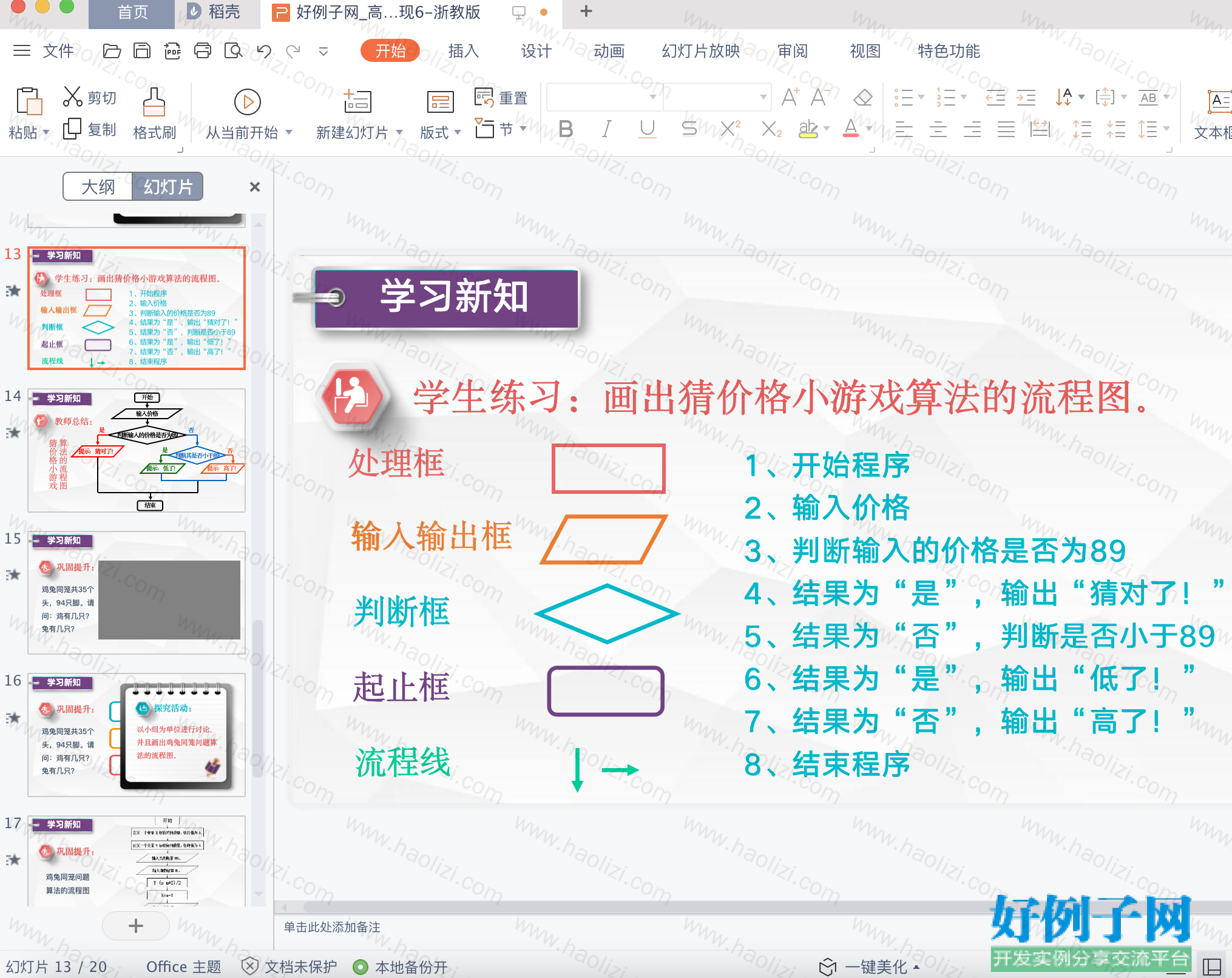Click the text highlight color button
The image size is (1232, 978).
tap(808, 129)
